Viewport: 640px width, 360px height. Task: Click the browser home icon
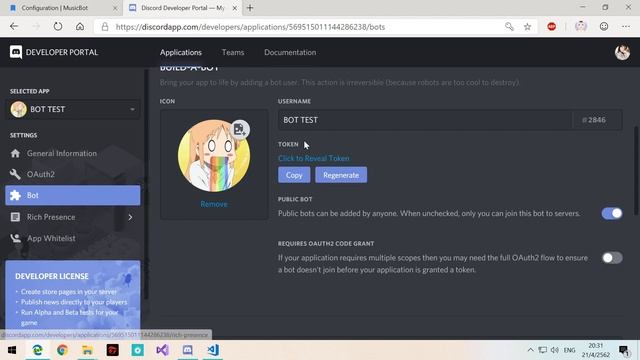pos(80,27)
